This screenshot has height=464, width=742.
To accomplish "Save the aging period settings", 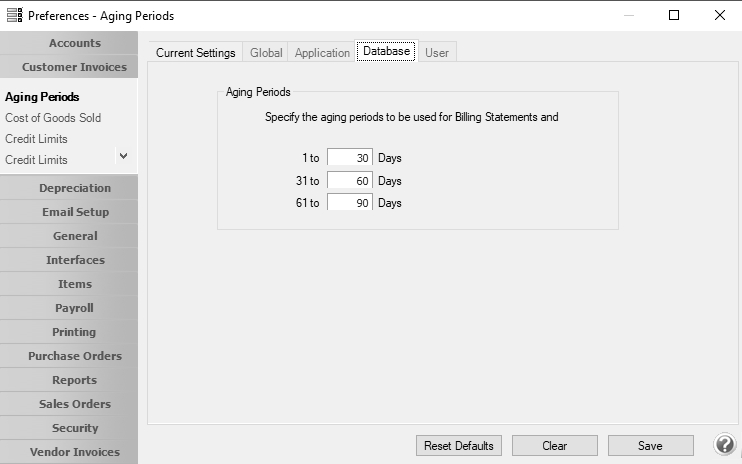I will pos(650,446).
